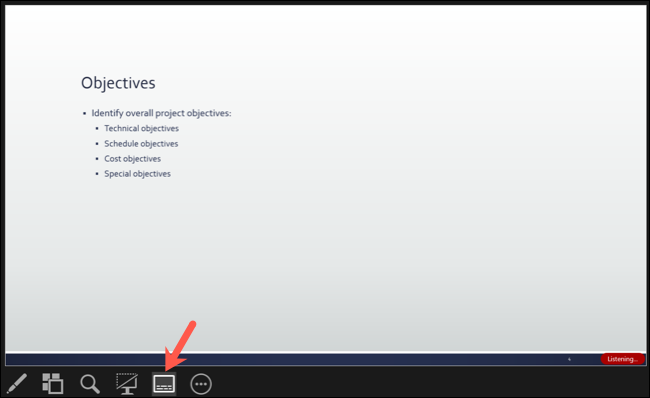The image size is (650, 398).
Task: Select the Zoom into slide magnifier
Action: click(x=90, y=384)
